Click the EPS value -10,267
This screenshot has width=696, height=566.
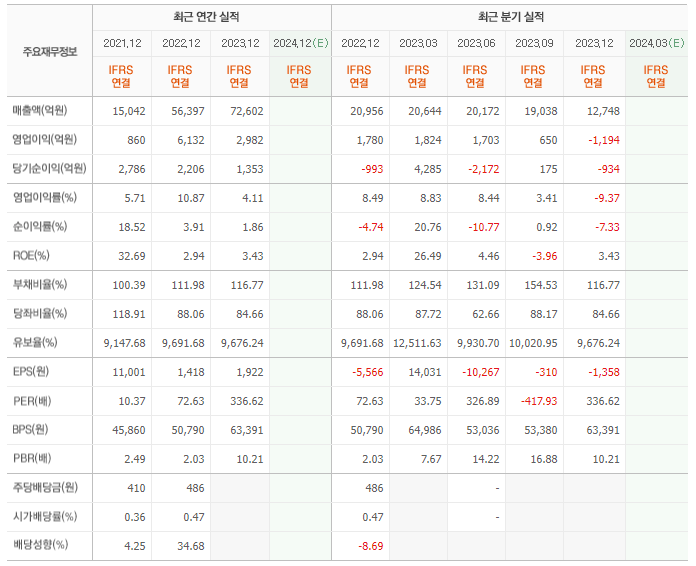[481, 372]
